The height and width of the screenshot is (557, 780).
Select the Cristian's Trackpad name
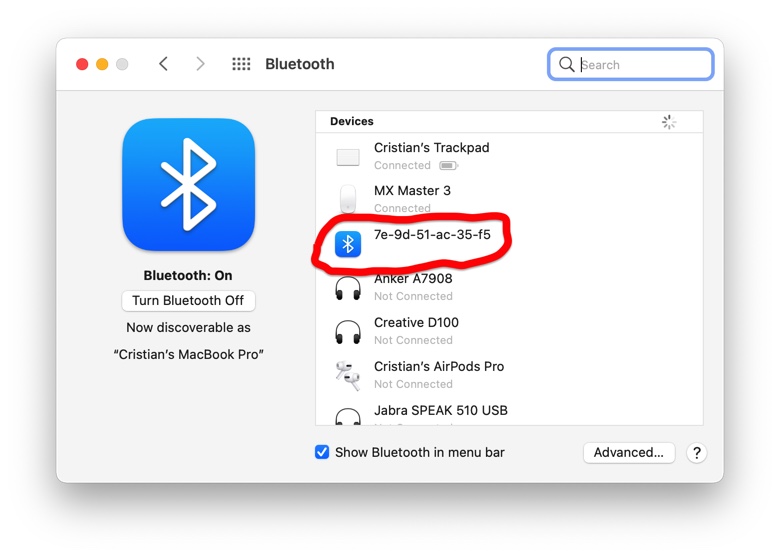431,148
